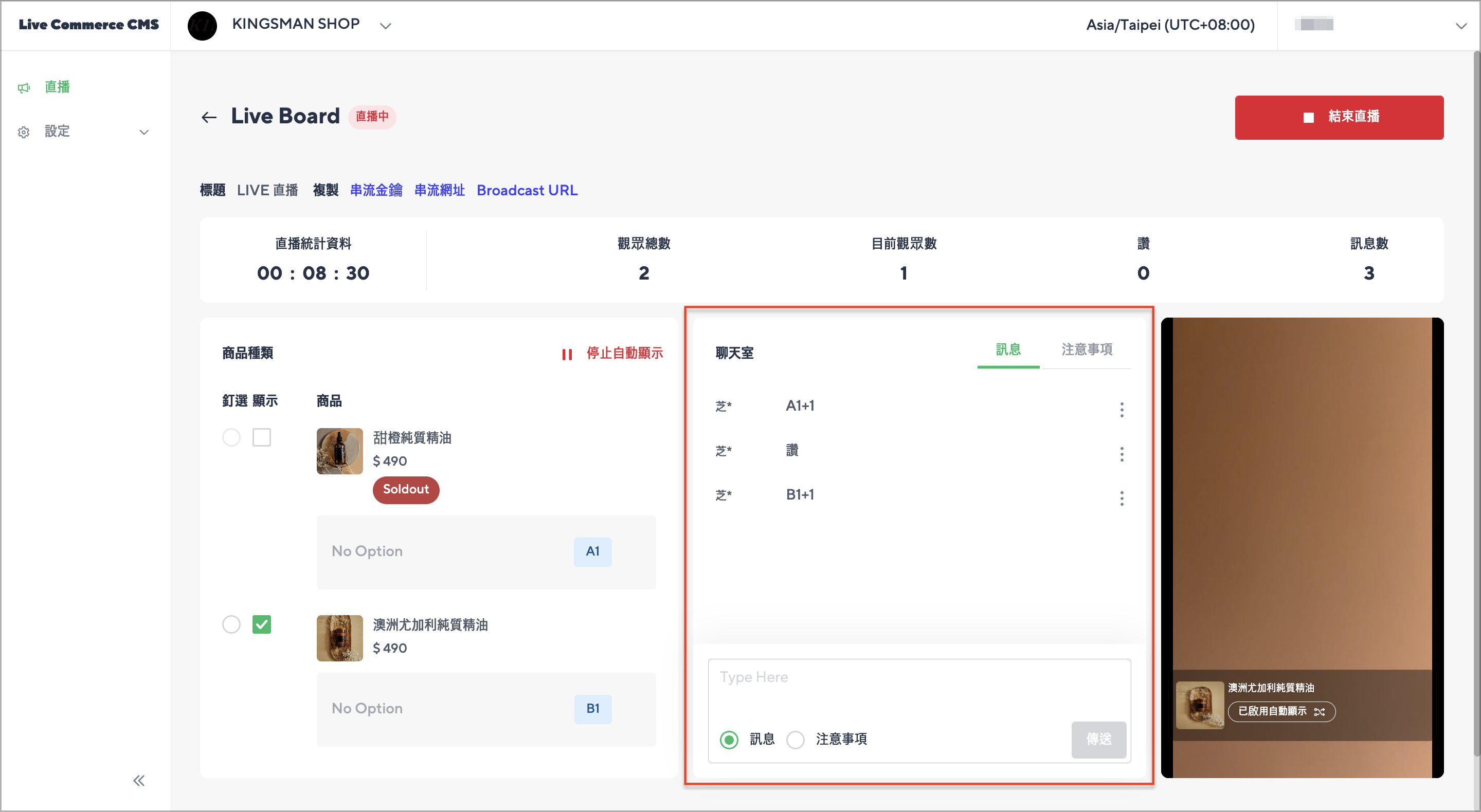
Task: Expand the KINGSMAN SHOP store dropdown
Action: [x=386, y=25]
